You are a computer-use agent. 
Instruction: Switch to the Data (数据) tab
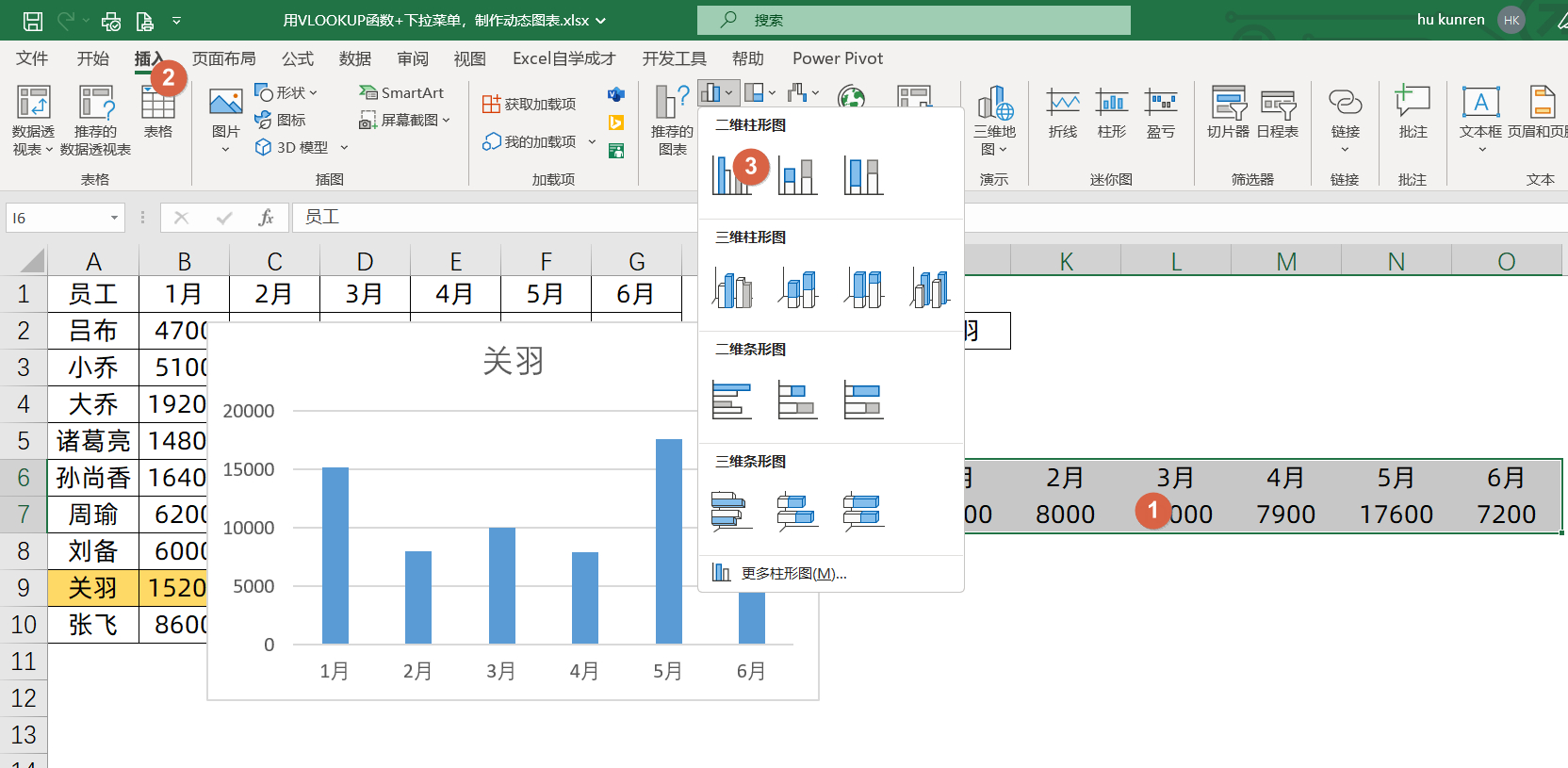354,58
